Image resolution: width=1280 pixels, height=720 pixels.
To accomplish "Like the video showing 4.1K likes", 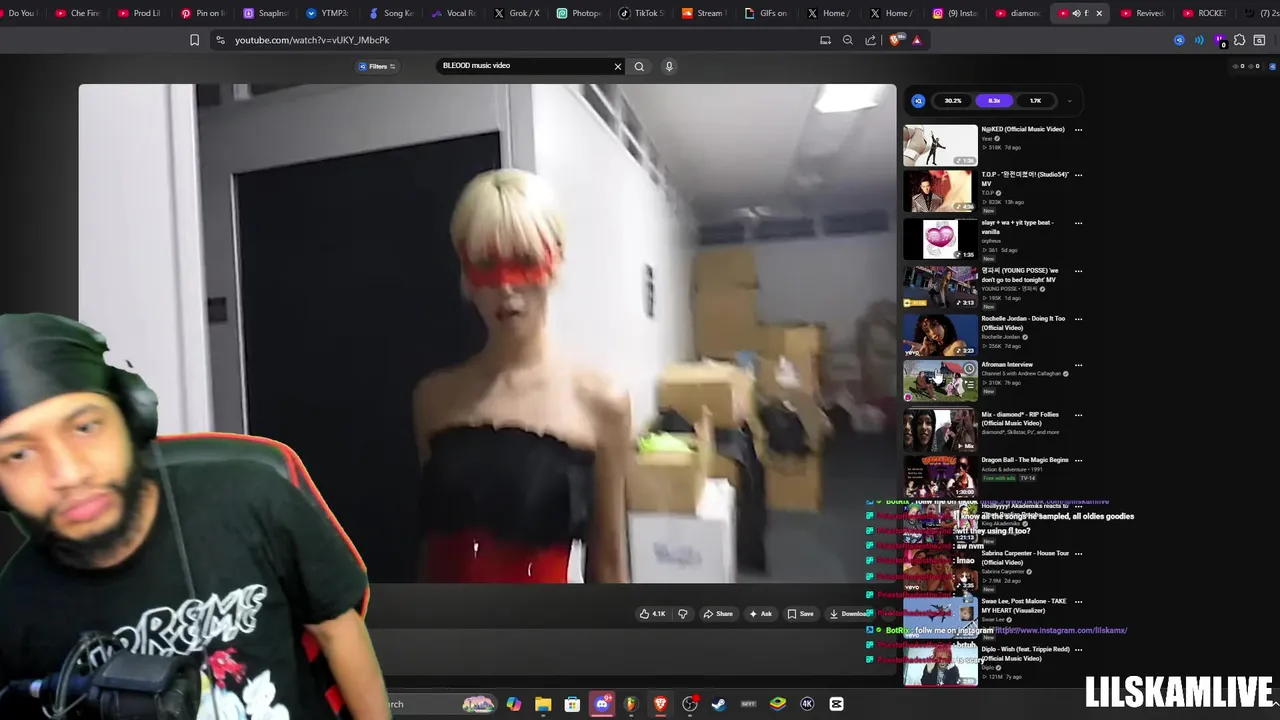I will pos(652,614).
